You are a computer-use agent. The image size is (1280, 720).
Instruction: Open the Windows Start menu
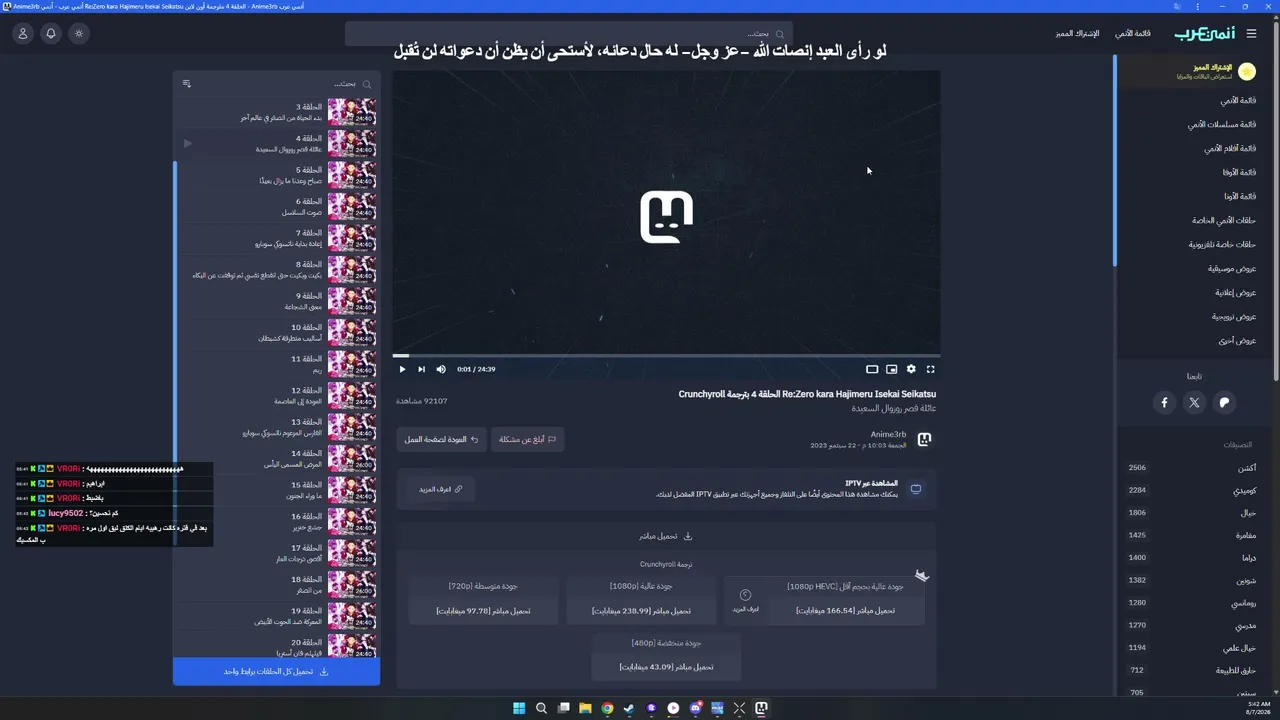pyautogui.click(x=519, y=708)
